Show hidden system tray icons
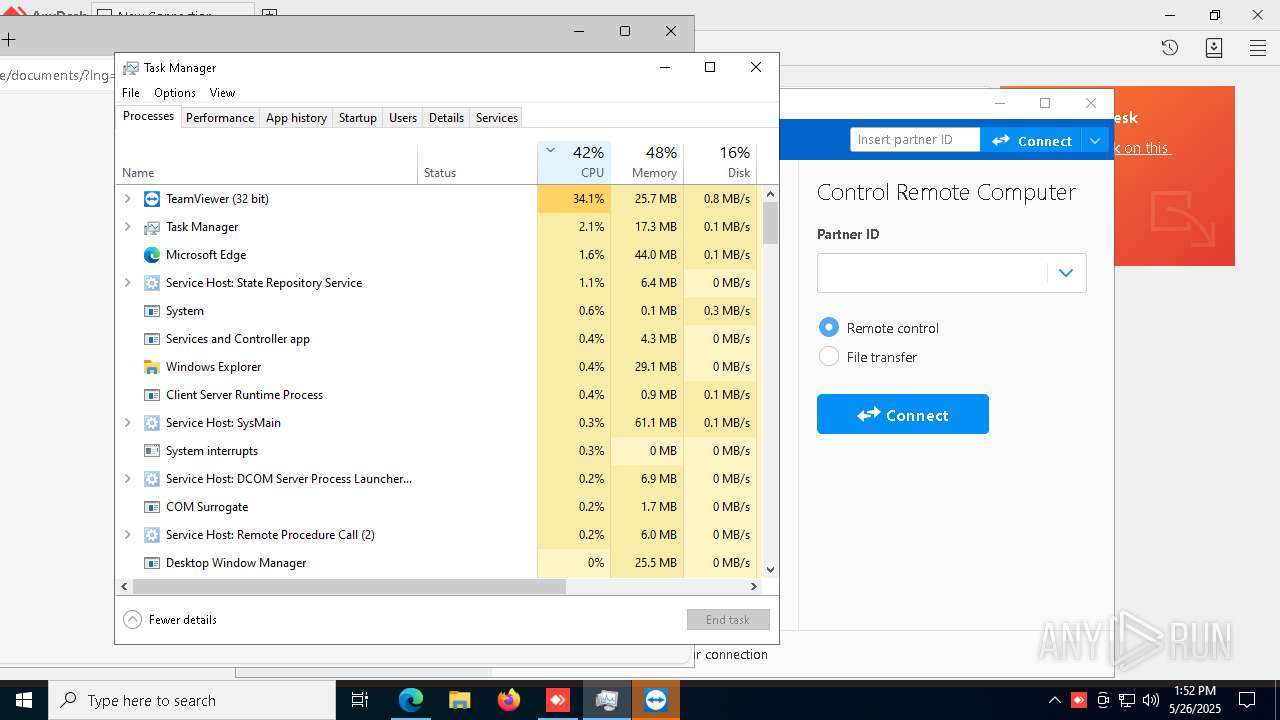This screenshot has height=720, width=1280. [1054, 700]
